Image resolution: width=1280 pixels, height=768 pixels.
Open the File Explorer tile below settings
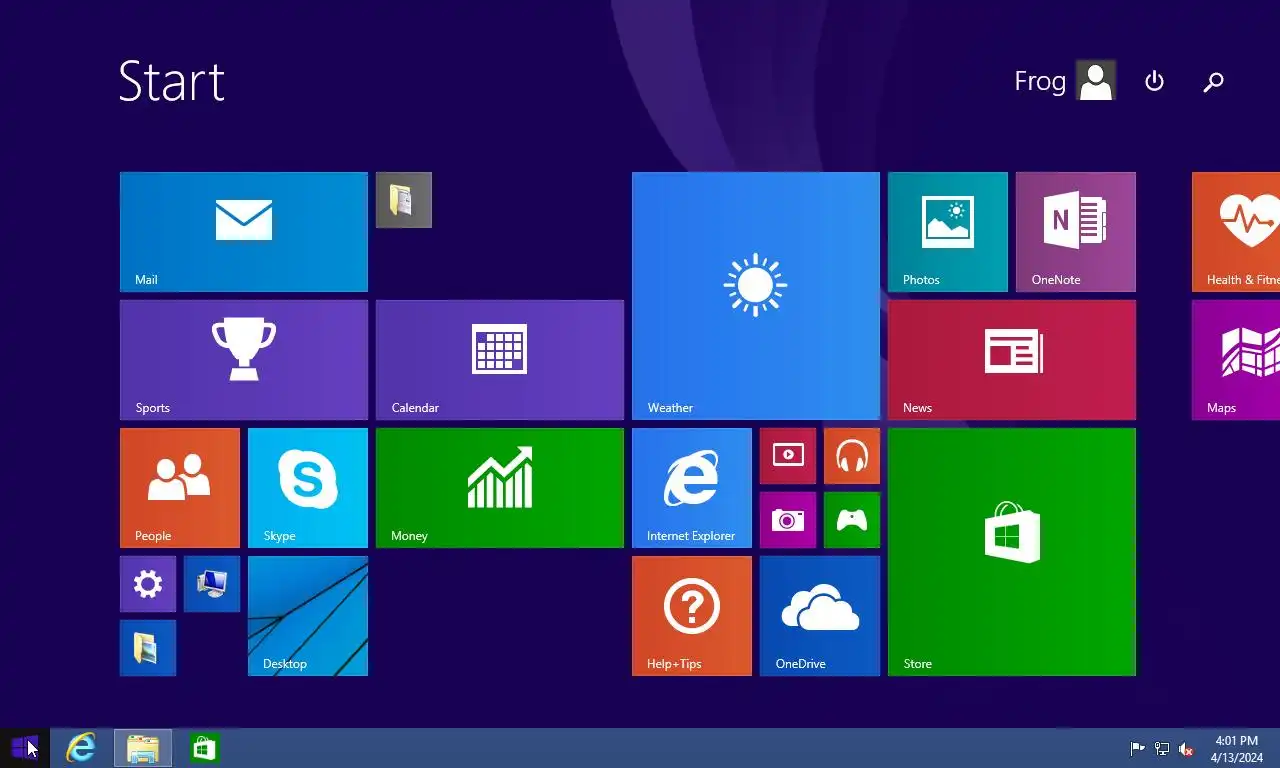tap(148, 648)
